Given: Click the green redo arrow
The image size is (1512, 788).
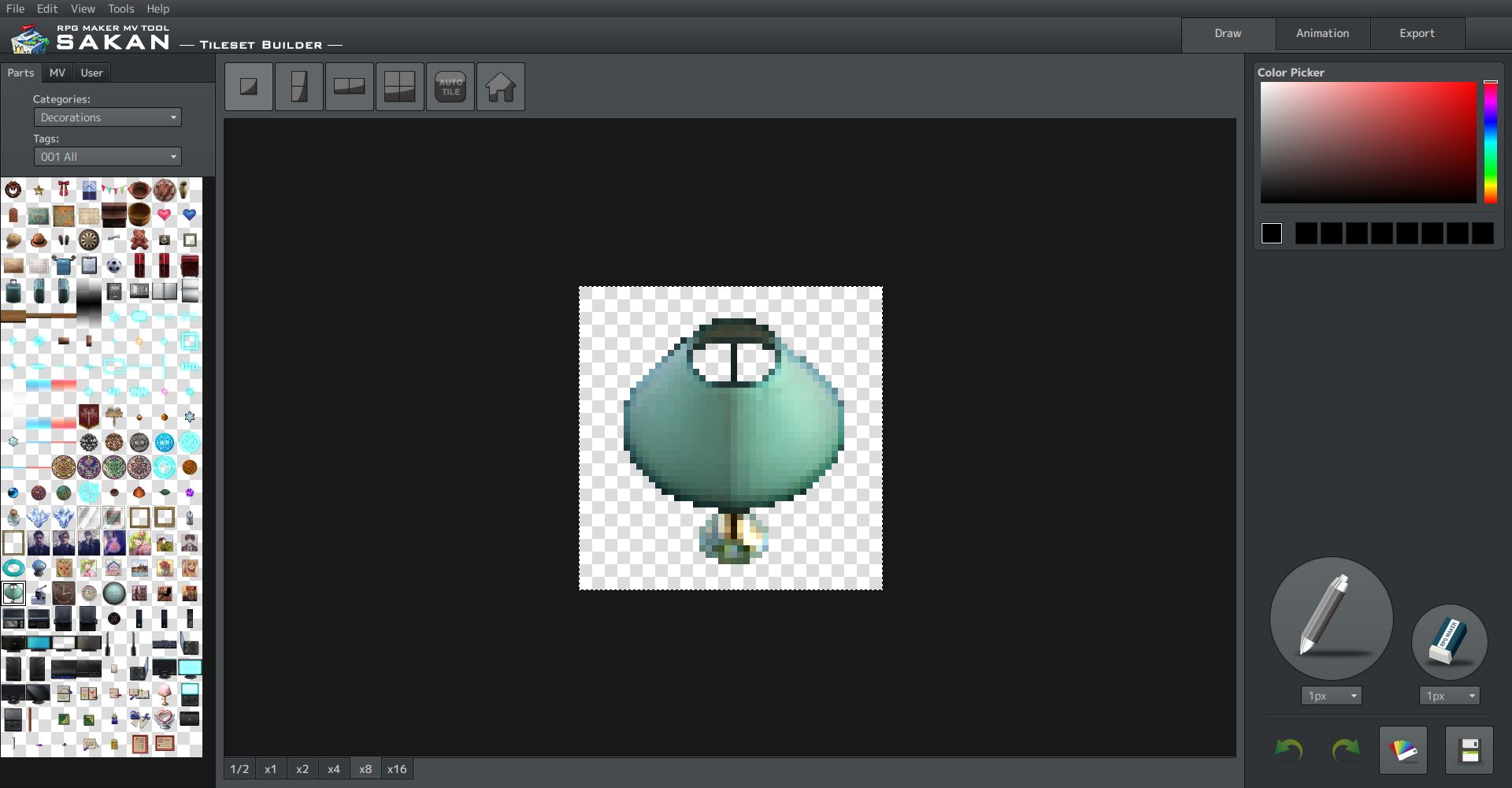Looking at the screenshot, I should (1346, 750).
